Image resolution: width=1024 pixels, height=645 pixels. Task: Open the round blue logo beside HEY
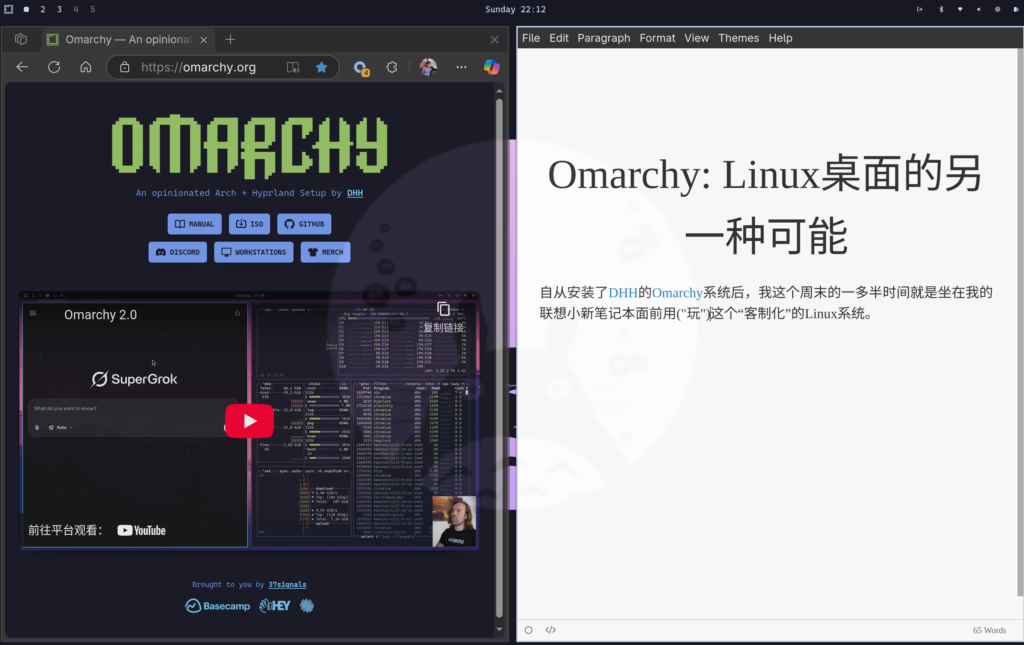point(307,606)
